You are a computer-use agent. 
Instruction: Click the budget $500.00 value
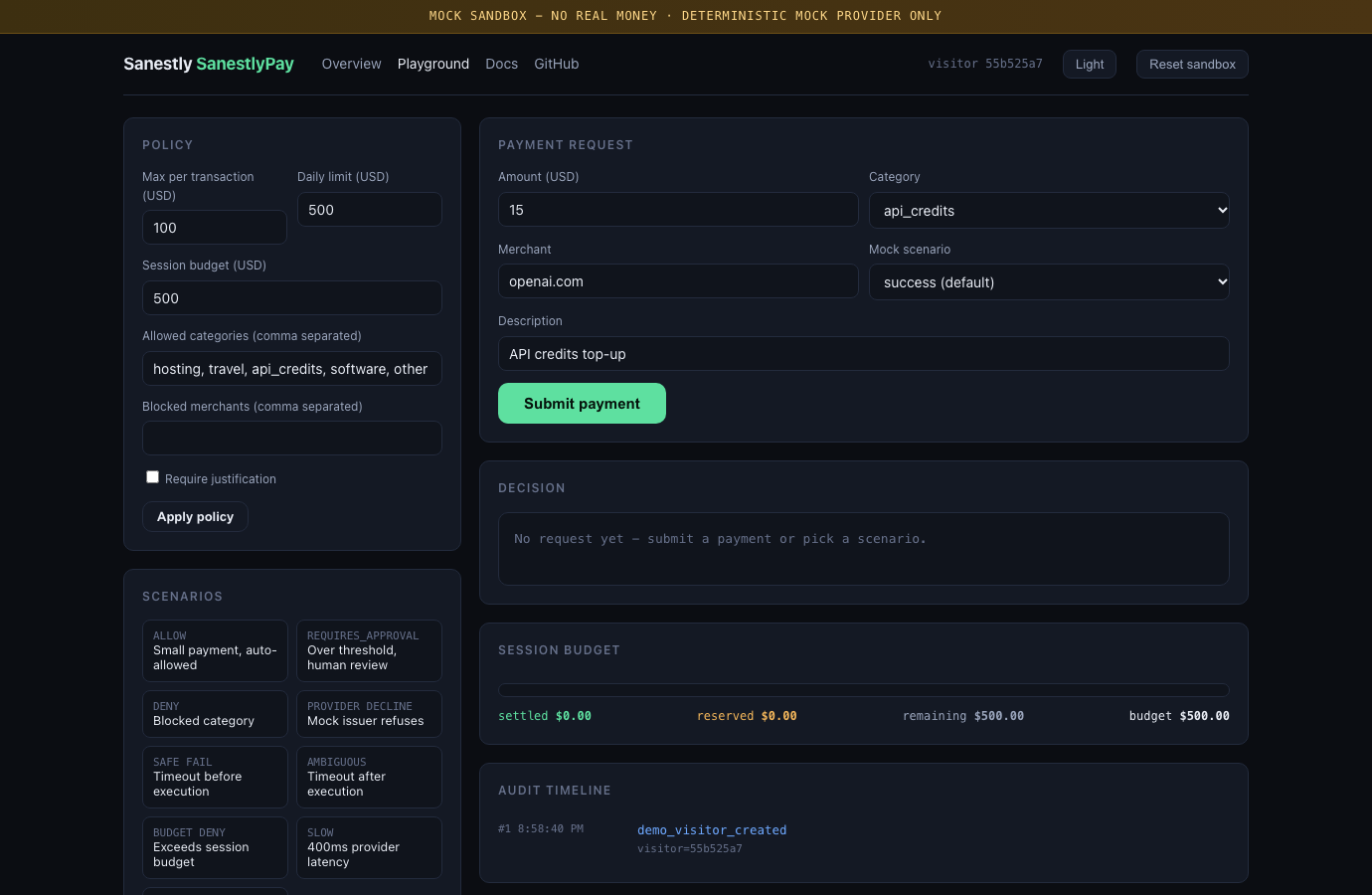[x=1179, y=716]
